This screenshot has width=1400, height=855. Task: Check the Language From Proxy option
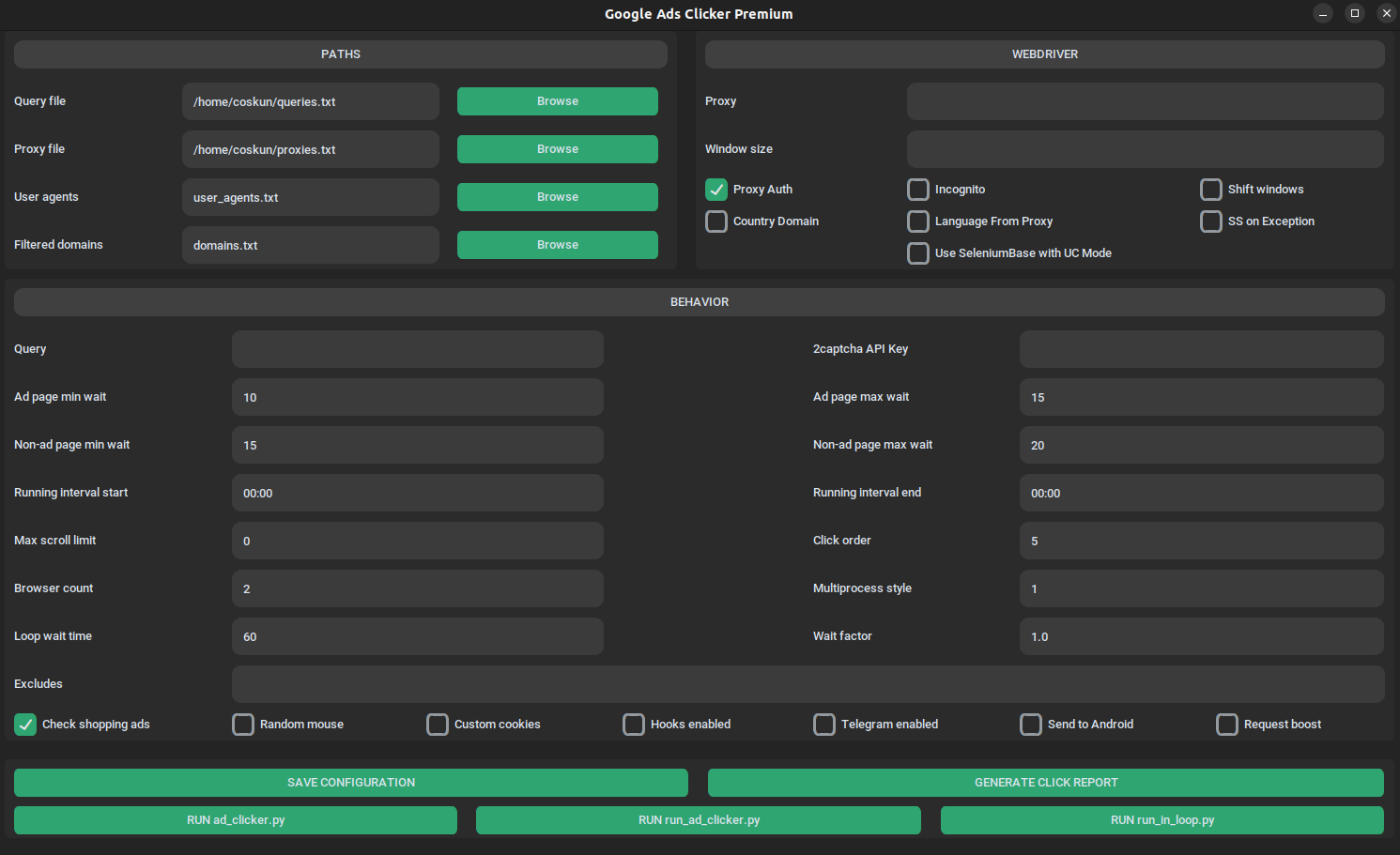[x=917, y=221]
